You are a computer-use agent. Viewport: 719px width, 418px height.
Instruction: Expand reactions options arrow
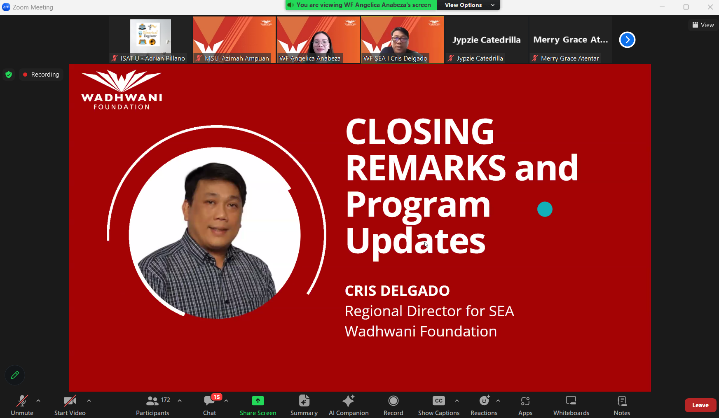coord(498,401)
